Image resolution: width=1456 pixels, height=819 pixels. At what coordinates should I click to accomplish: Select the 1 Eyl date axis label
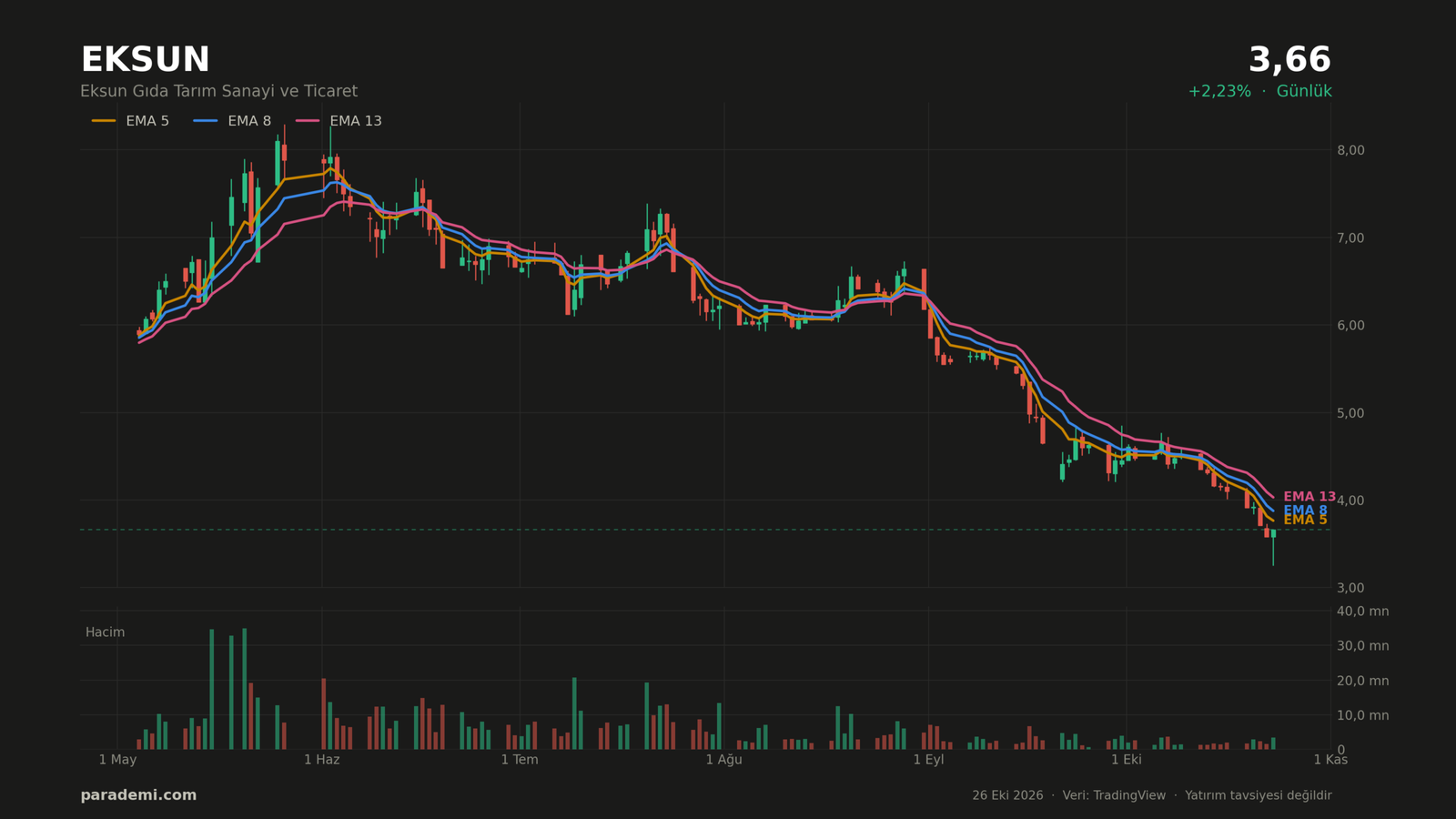(x=928, y=760)
